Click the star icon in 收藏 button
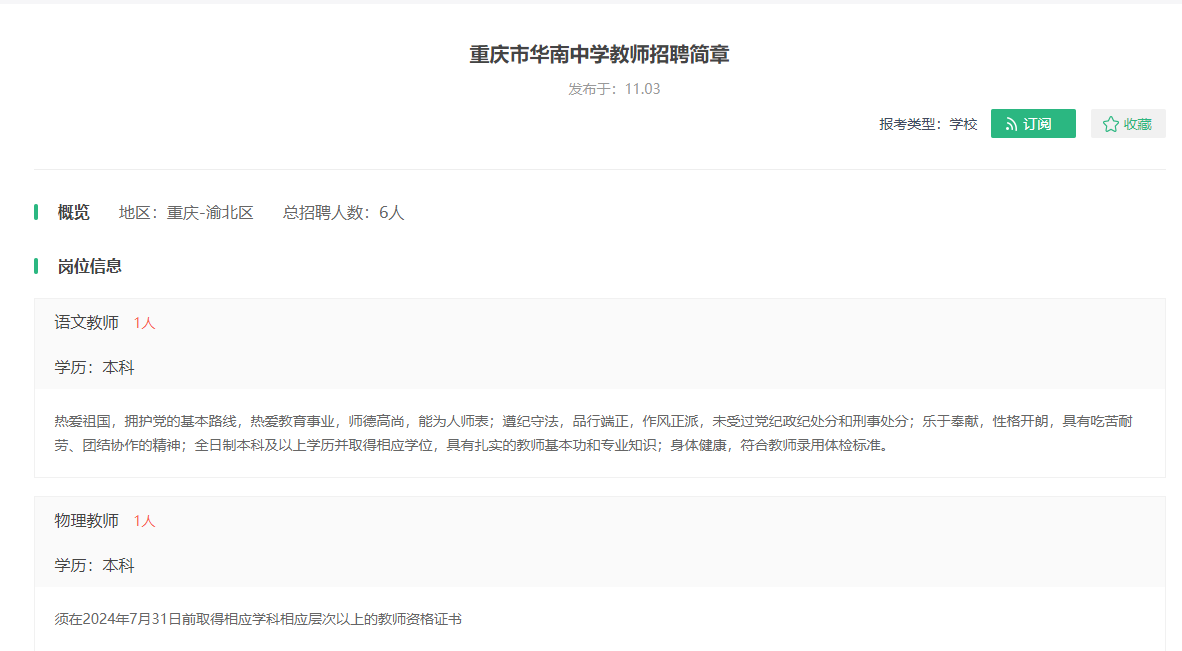The image size is (1182, 651). click(x=1110, y=124)
